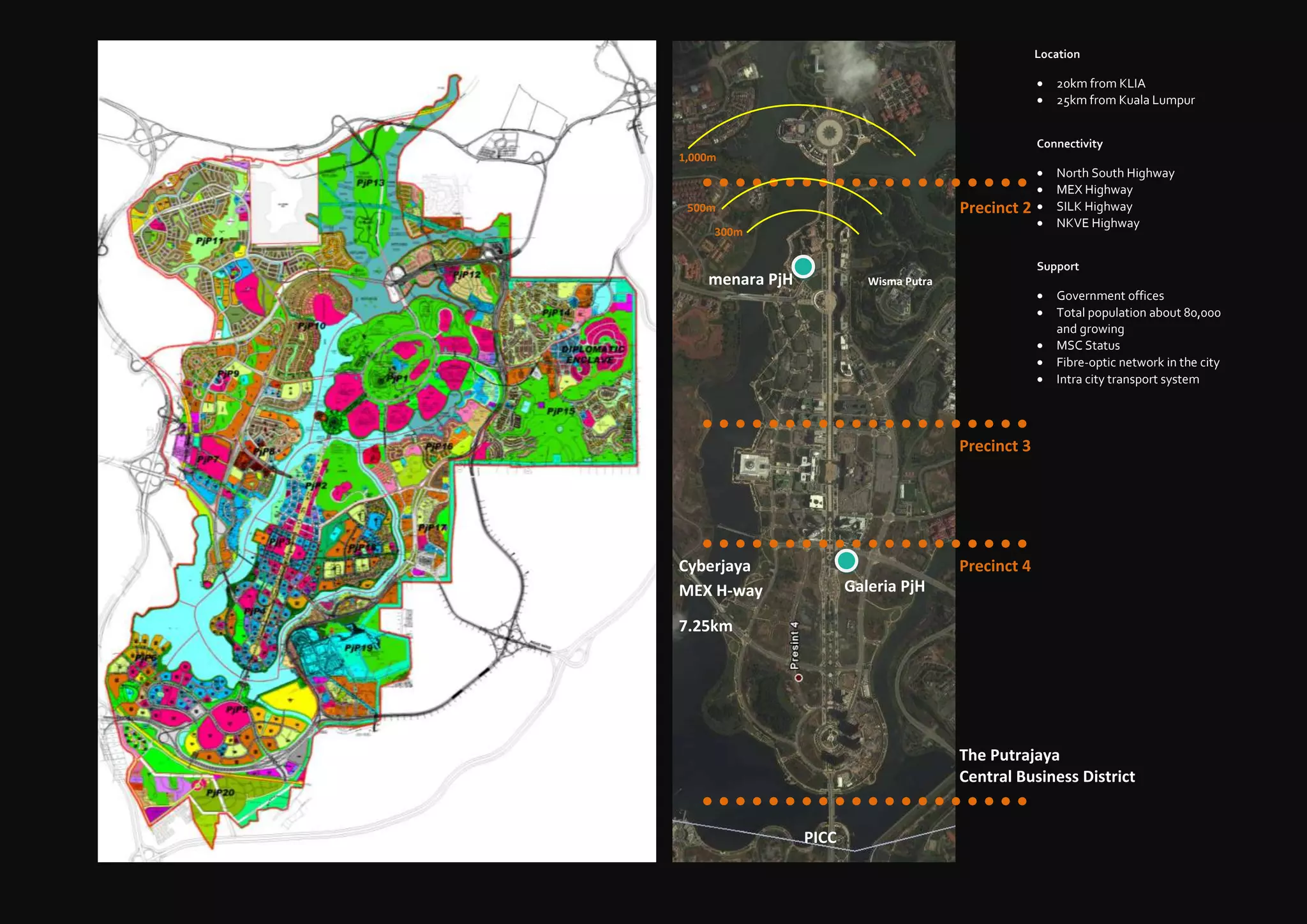
Task: Click the teal marker beside menara PjH
Action: click(803, 266)
